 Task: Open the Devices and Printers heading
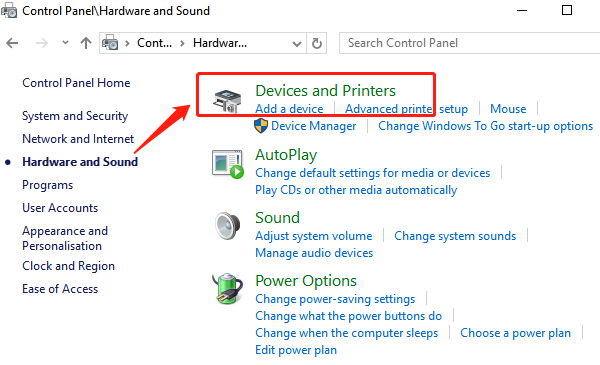(x=325, y=91)
